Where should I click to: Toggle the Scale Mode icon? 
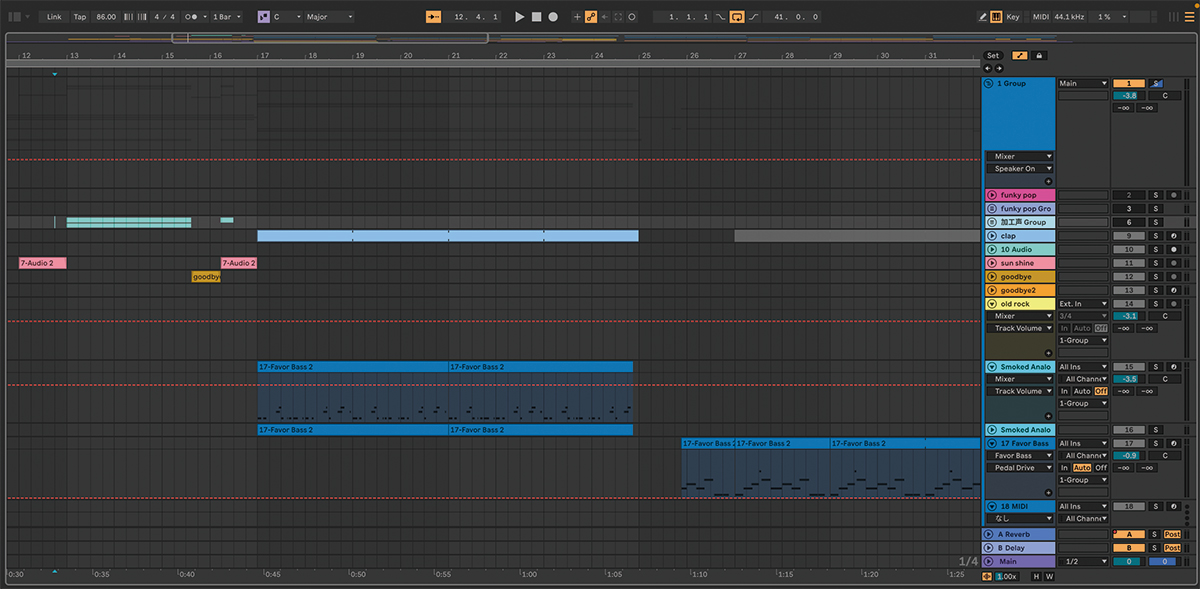coord(263,17)
